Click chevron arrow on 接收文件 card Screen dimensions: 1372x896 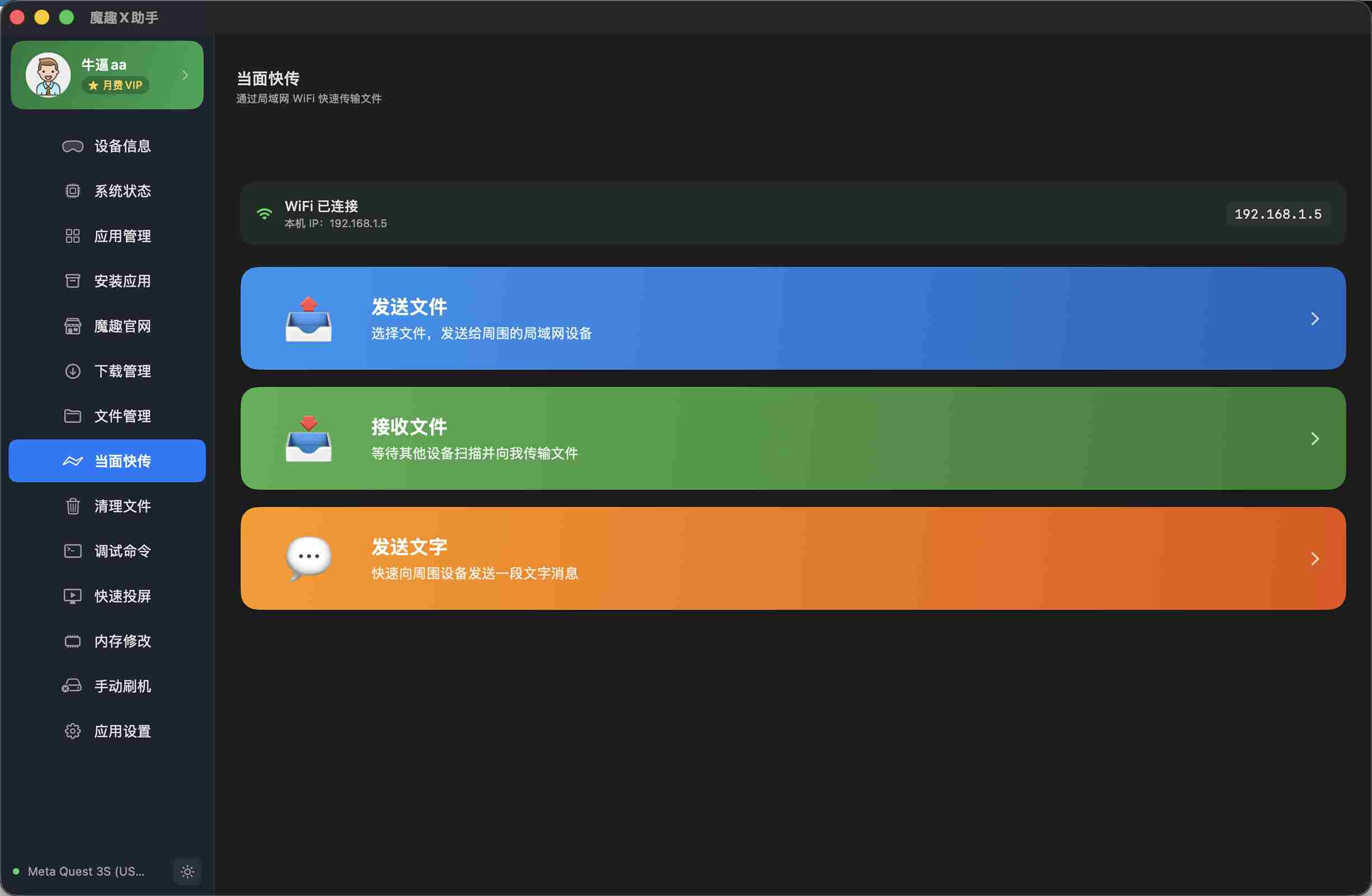coord(1315,439)
